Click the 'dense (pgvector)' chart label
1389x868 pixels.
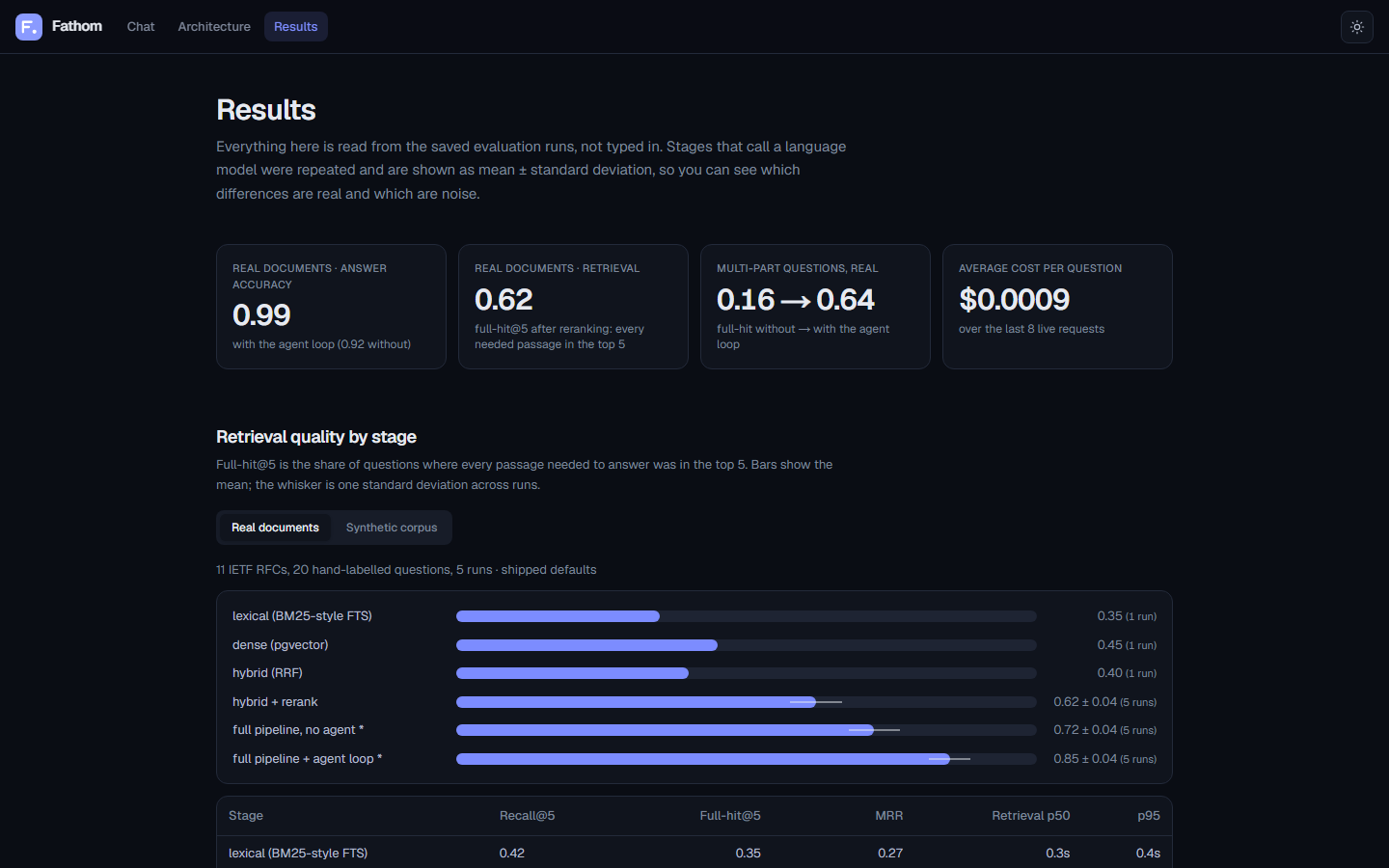[x=281, y=645]
